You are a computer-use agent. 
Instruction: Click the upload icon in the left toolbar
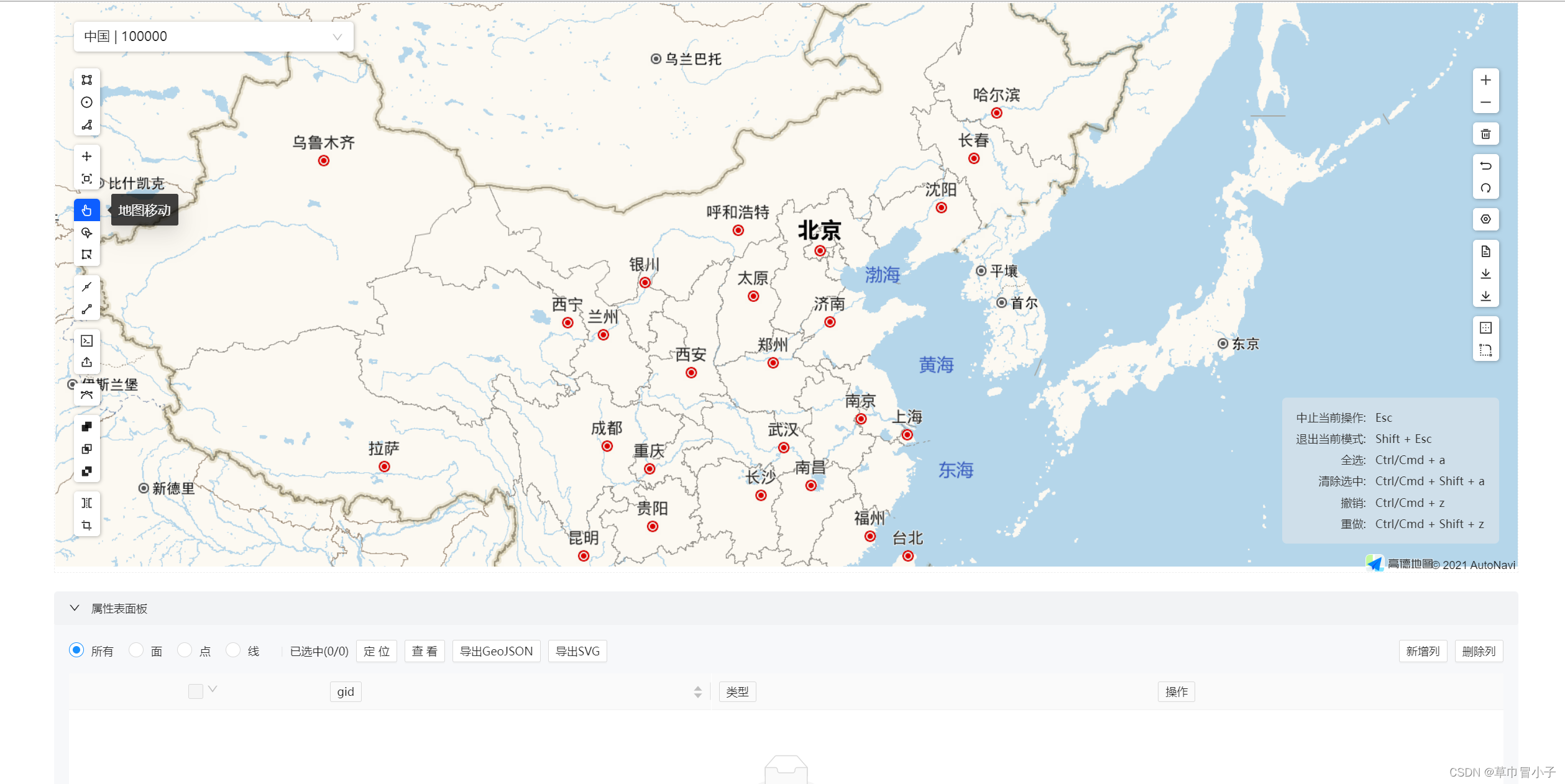pos(86,362)
